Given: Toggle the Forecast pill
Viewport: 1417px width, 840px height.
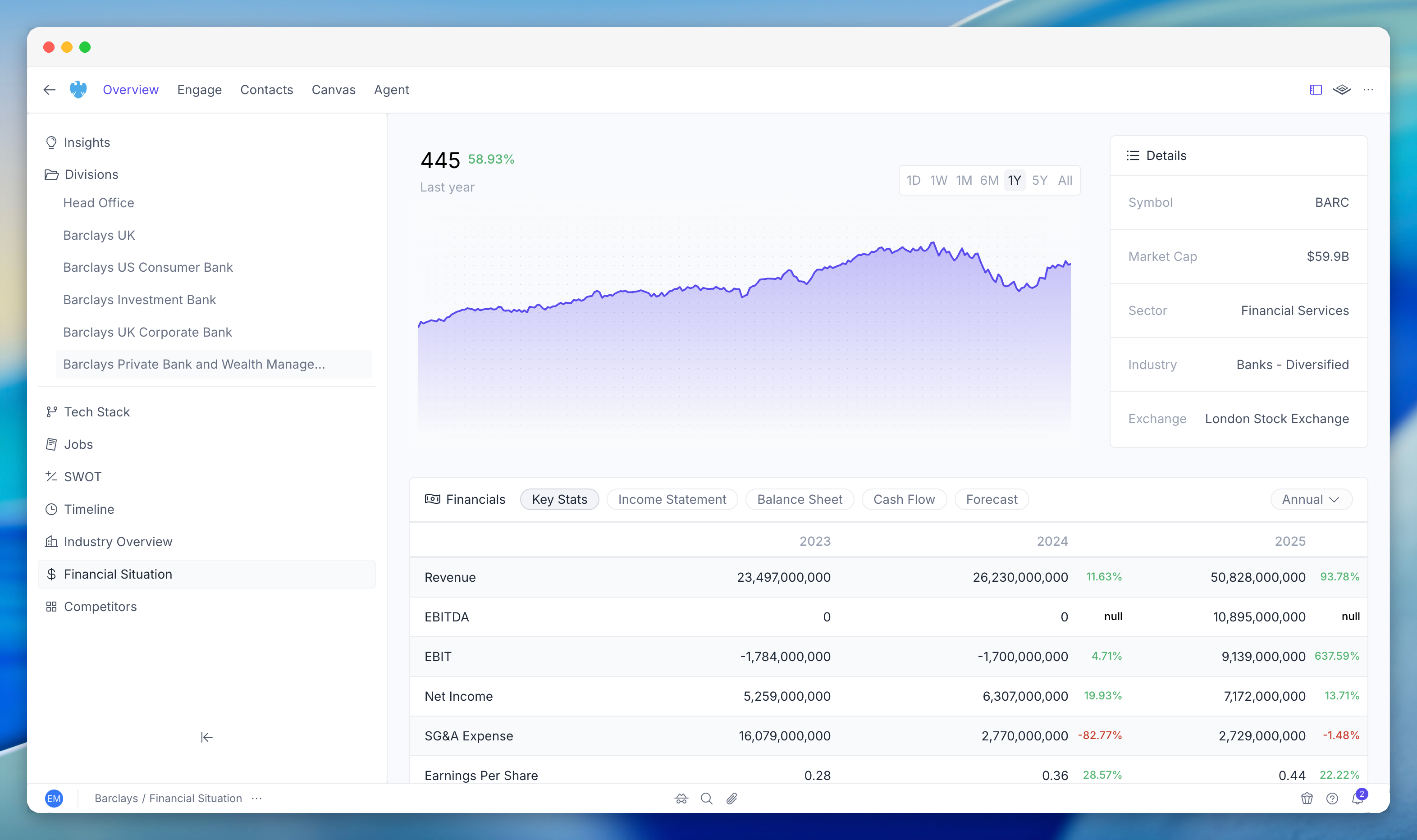Looking at the screenshot, I should [991, 499].
